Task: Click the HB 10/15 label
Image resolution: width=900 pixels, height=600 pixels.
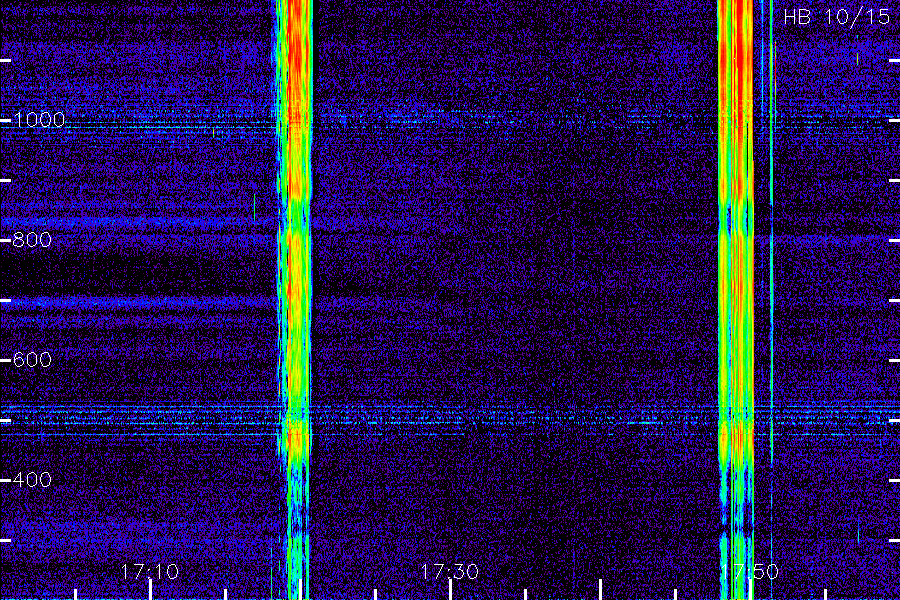Action: (x=836, y=17)
